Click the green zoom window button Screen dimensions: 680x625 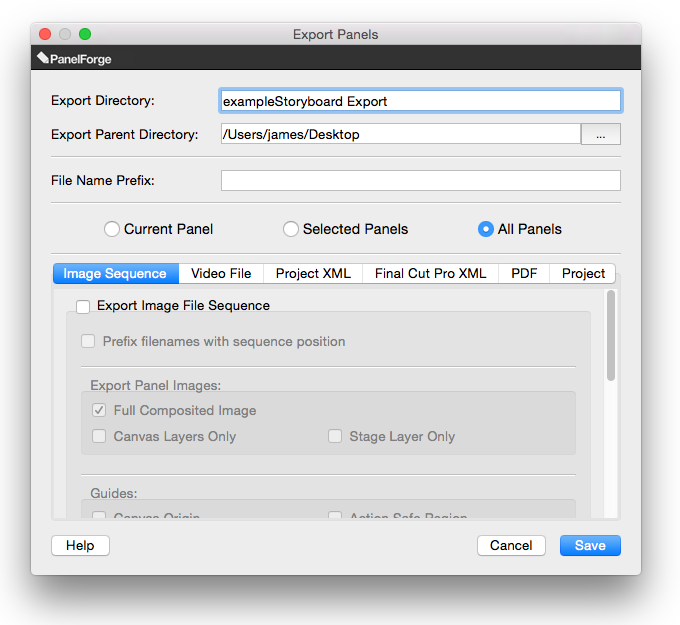[85, 34]
